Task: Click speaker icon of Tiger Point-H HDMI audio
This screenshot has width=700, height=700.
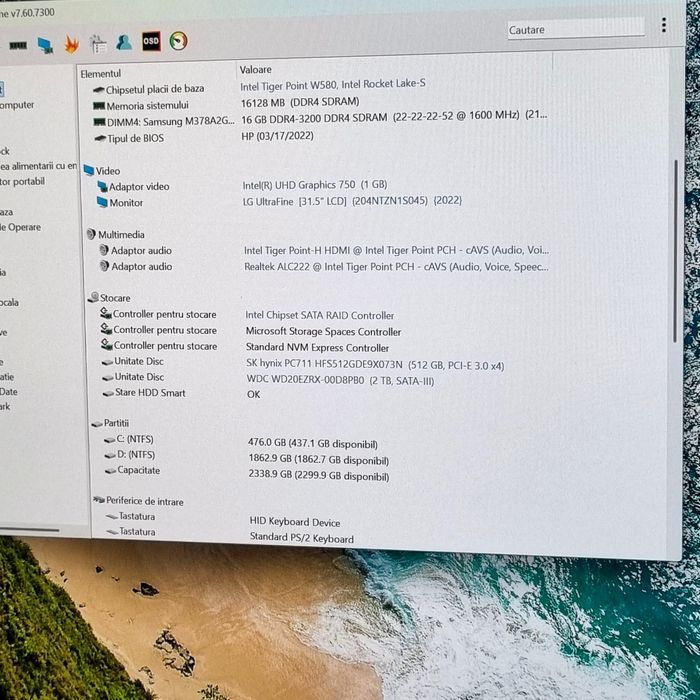Action: pyautogui.click(x=104, y=250)
